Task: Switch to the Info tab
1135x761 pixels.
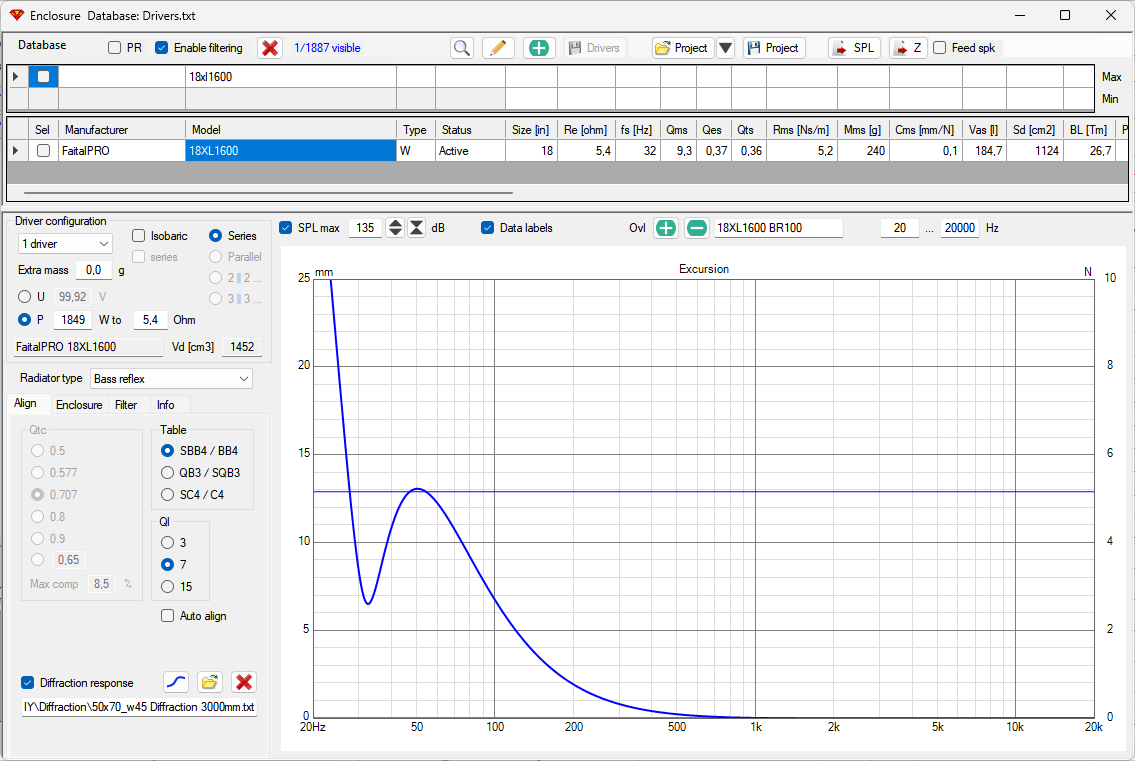Action: coord(166,405)
